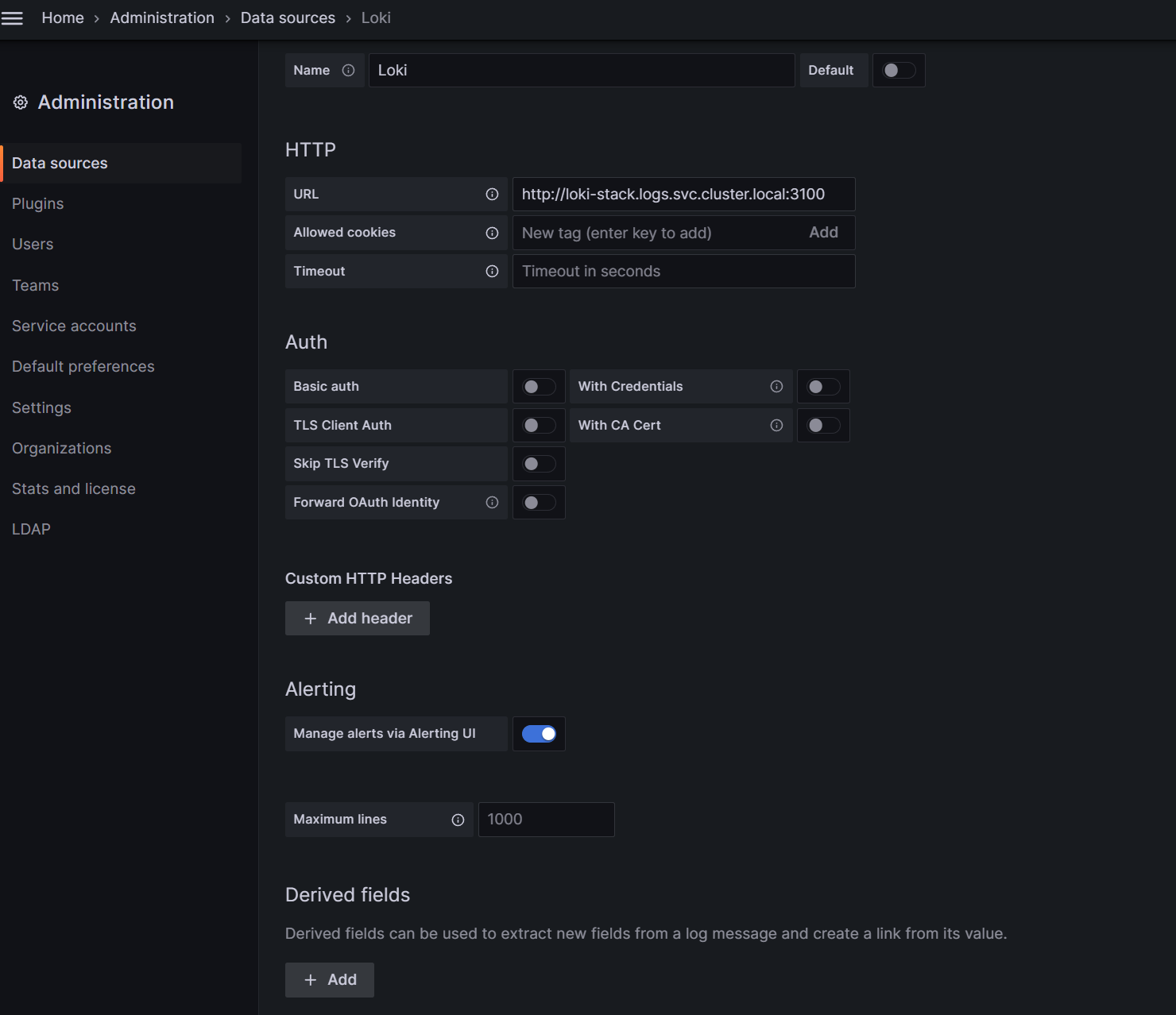The width and height of the screenshot is (1176, 1015).
Task: Click the With Credentials info icon
Action: (776, 387)
